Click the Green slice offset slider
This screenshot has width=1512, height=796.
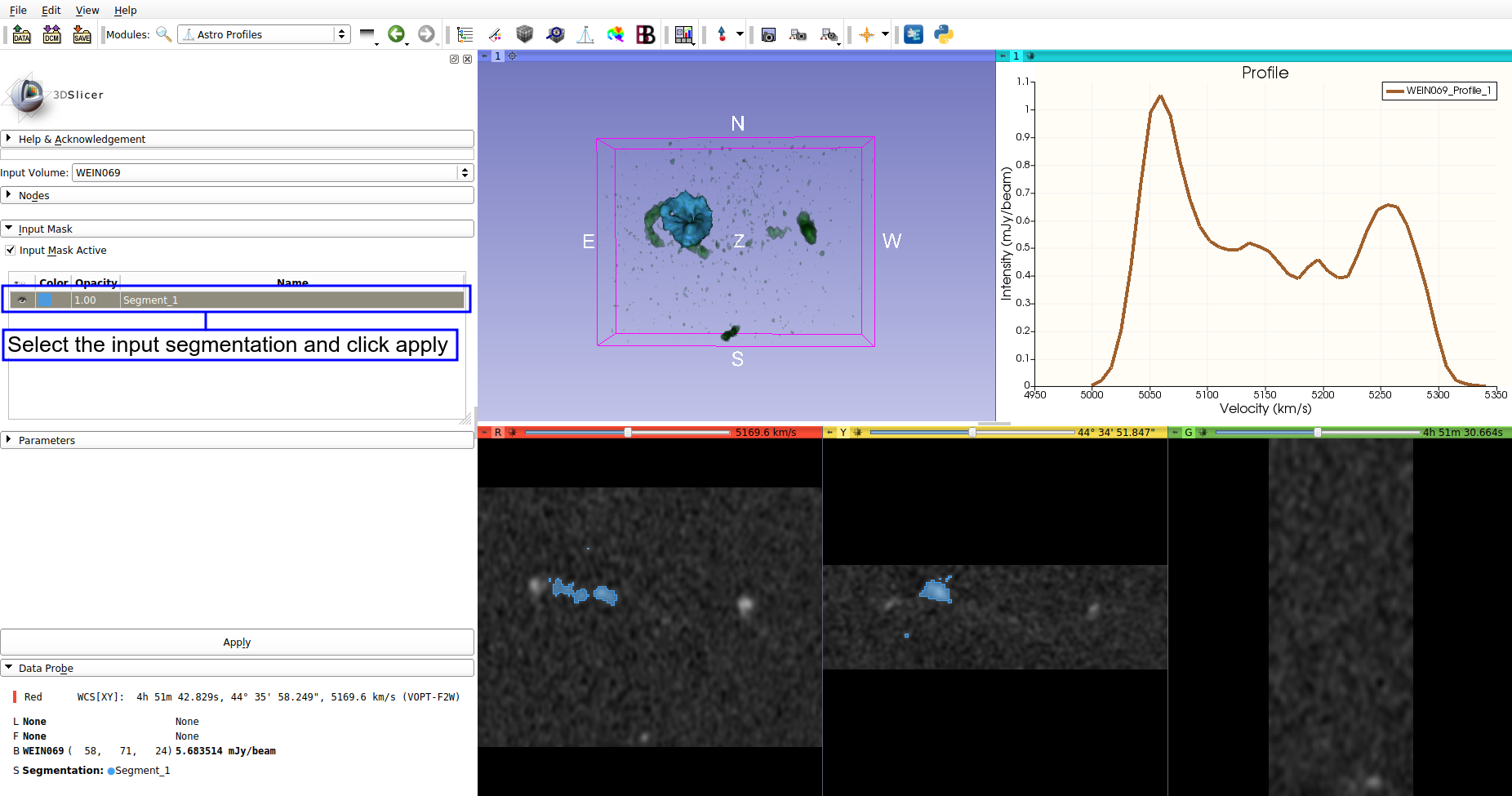pos(1318,433)
